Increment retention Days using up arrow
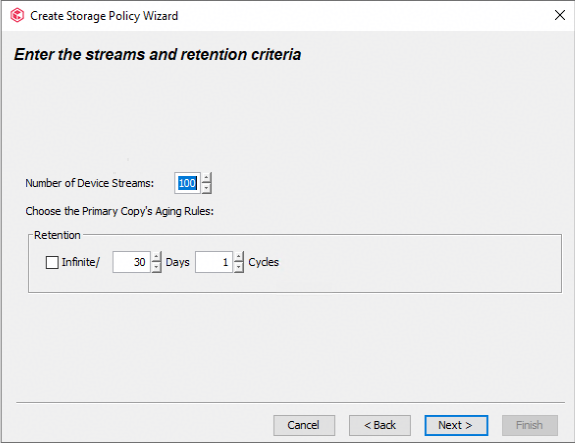This screenshot has height=443, width=575. tap(157, 257)
